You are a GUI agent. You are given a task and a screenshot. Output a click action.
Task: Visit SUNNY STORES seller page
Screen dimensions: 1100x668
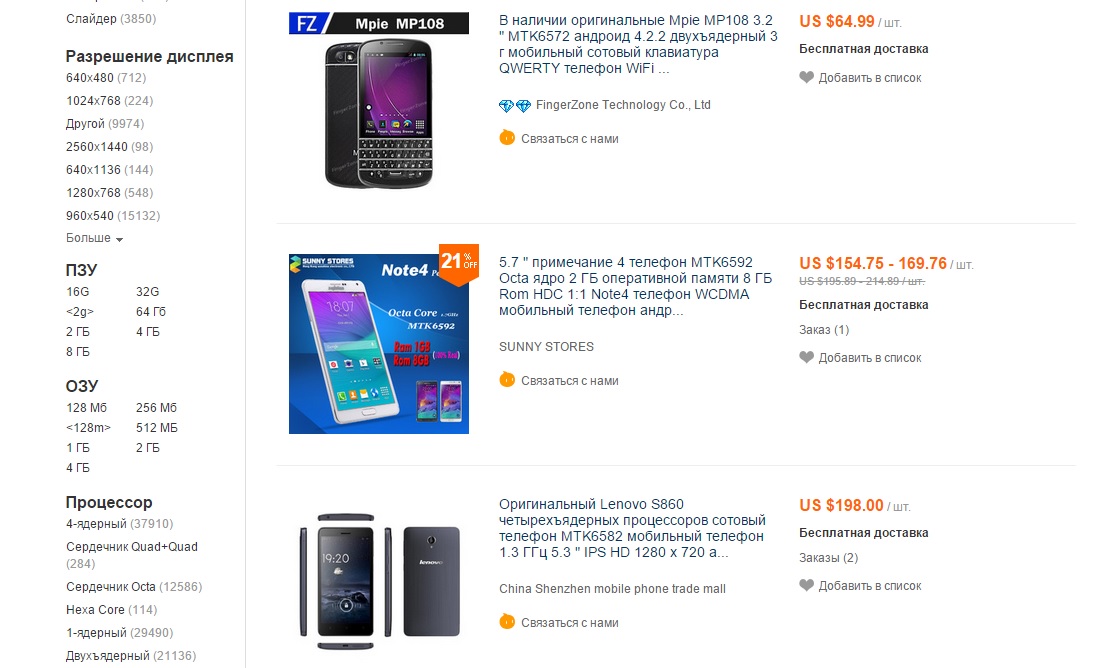point(546,347)
